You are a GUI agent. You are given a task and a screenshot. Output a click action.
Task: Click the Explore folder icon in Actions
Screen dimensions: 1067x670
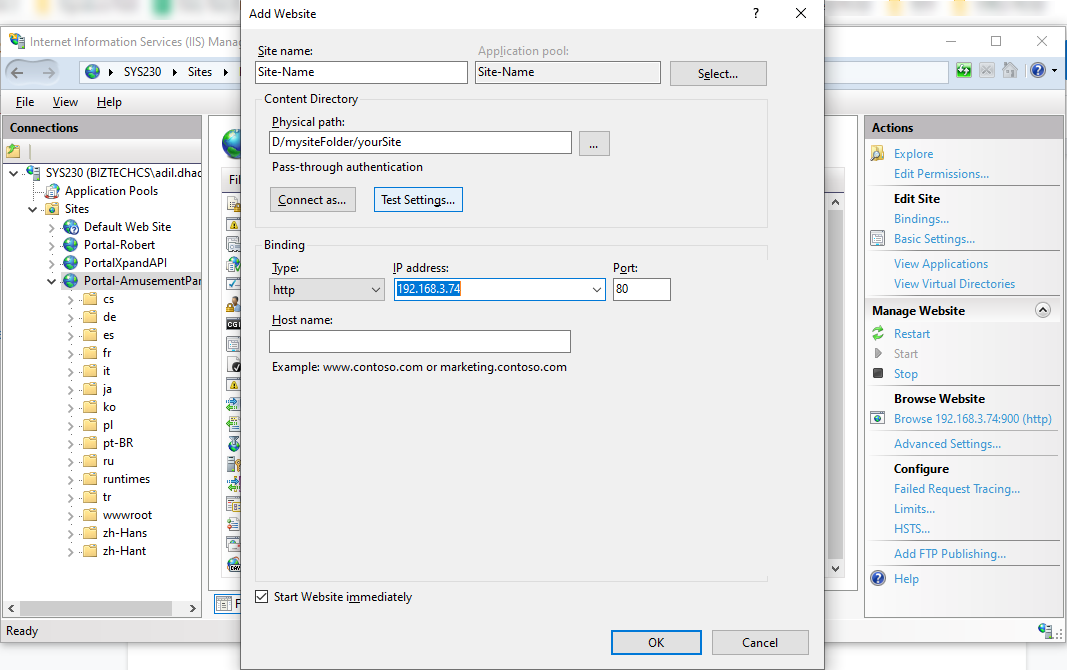pyautogui.click(x=878, y=154)
